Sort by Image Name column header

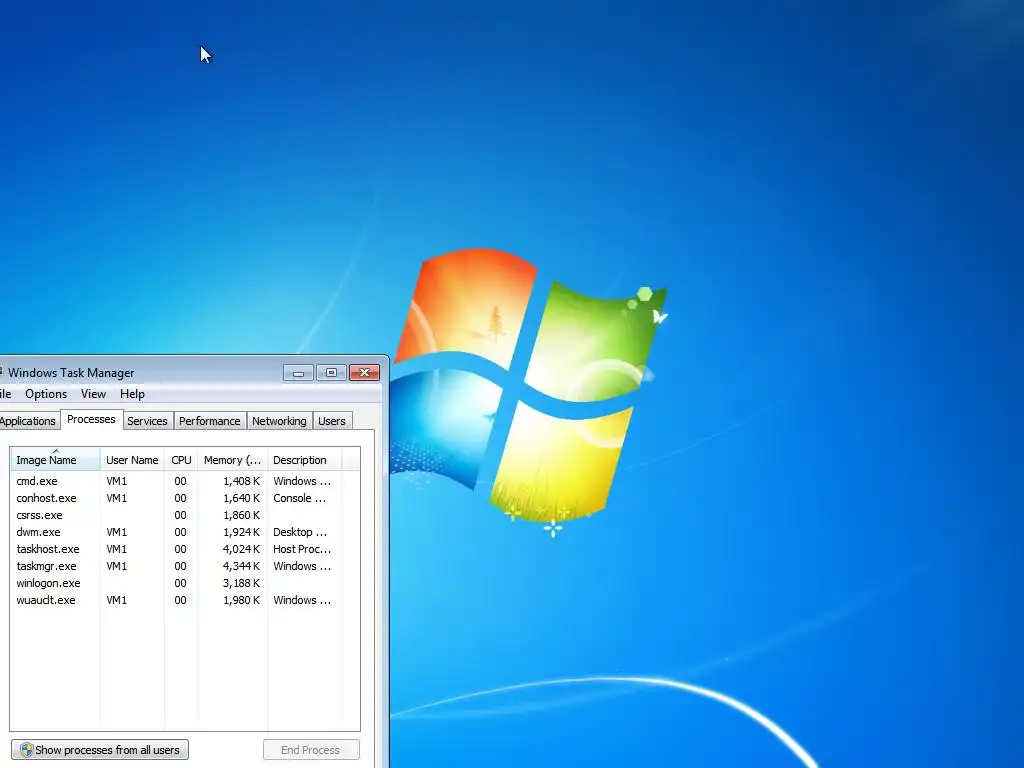pyautogui.click(x=55, y=460)
